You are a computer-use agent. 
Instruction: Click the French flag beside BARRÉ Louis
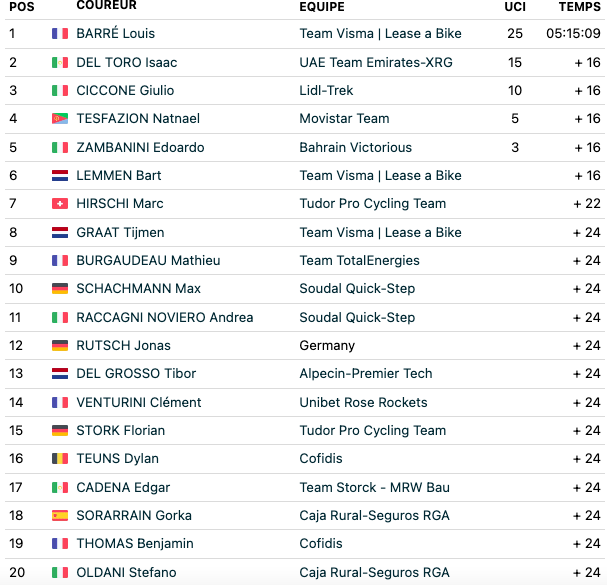point(60,33)
